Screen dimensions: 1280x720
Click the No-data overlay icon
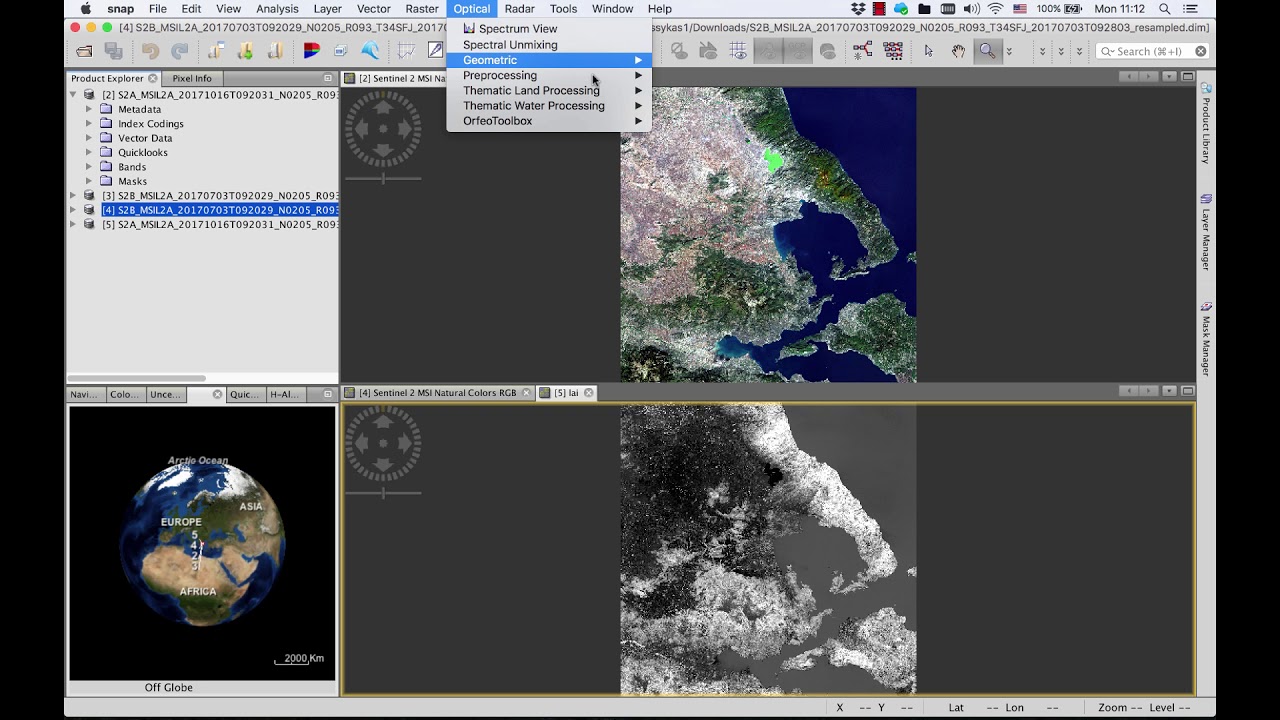point(678,51)
